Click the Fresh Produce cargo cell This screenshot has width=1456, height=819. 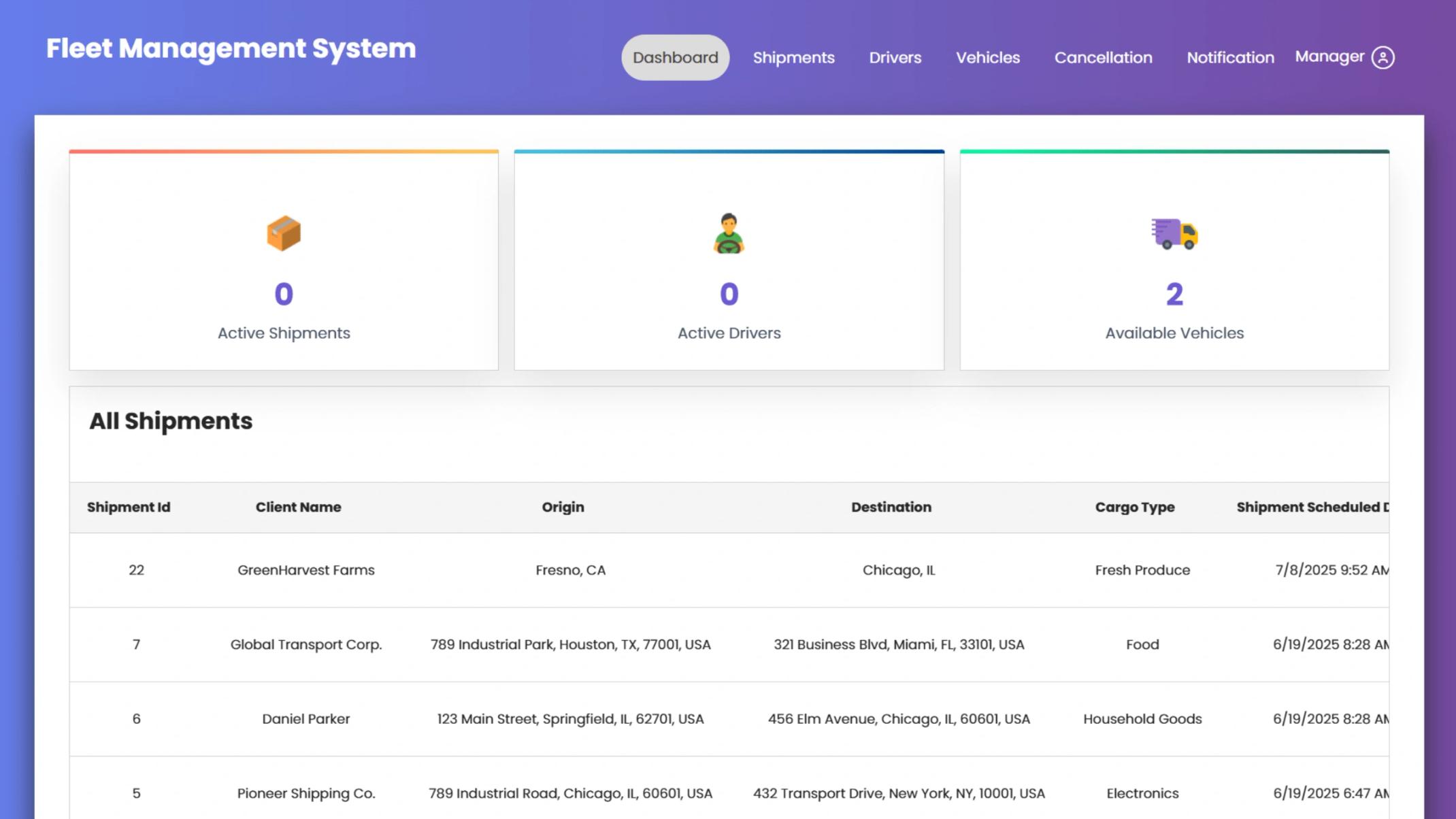tap(1142, 570)
